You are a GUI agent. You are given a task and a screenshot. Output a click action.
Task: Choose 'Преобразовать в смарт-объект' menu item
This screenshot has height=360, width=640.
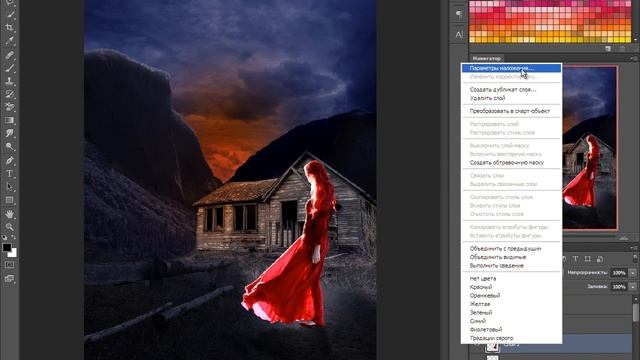[x=511, y=111]
